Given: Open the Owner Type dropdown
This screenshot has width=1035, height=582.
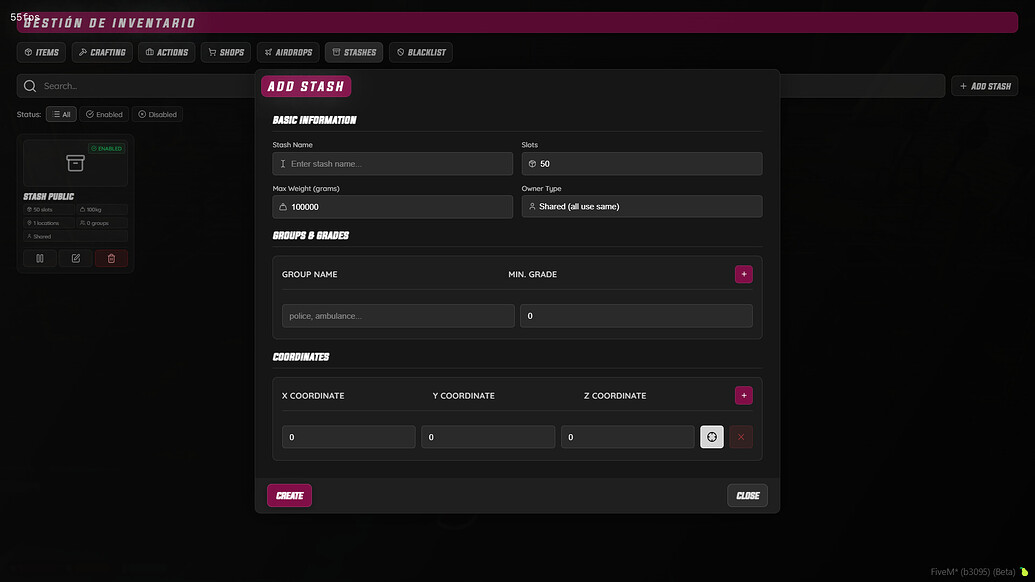Looking at the screenshot, I should [x=641, y=206].
